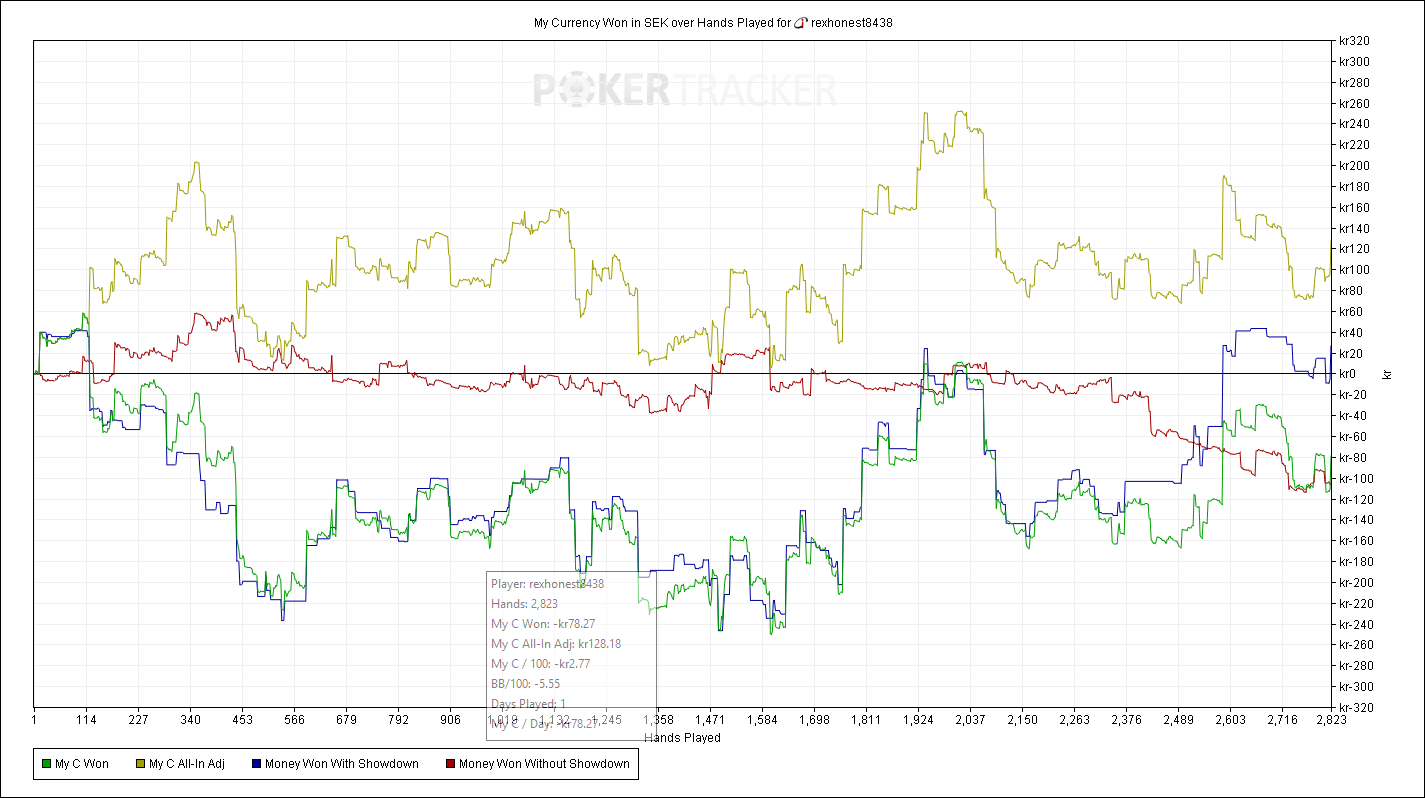
Task: Click the 2,376 hands x-axis label
Action: coord(1127,719)
